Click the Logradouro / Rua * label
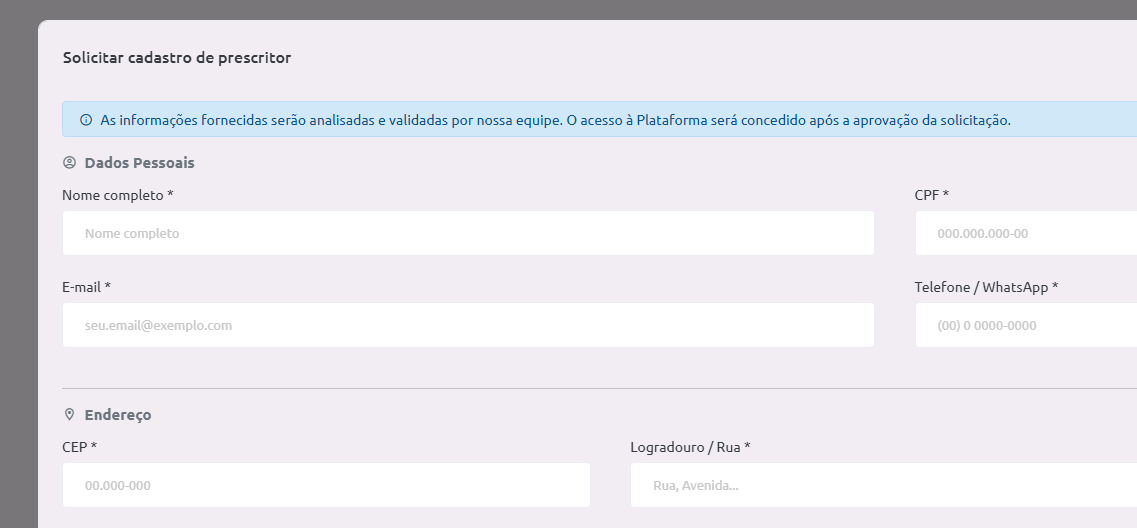Viewport: 1137px width, 528px height. coord(690,447)
